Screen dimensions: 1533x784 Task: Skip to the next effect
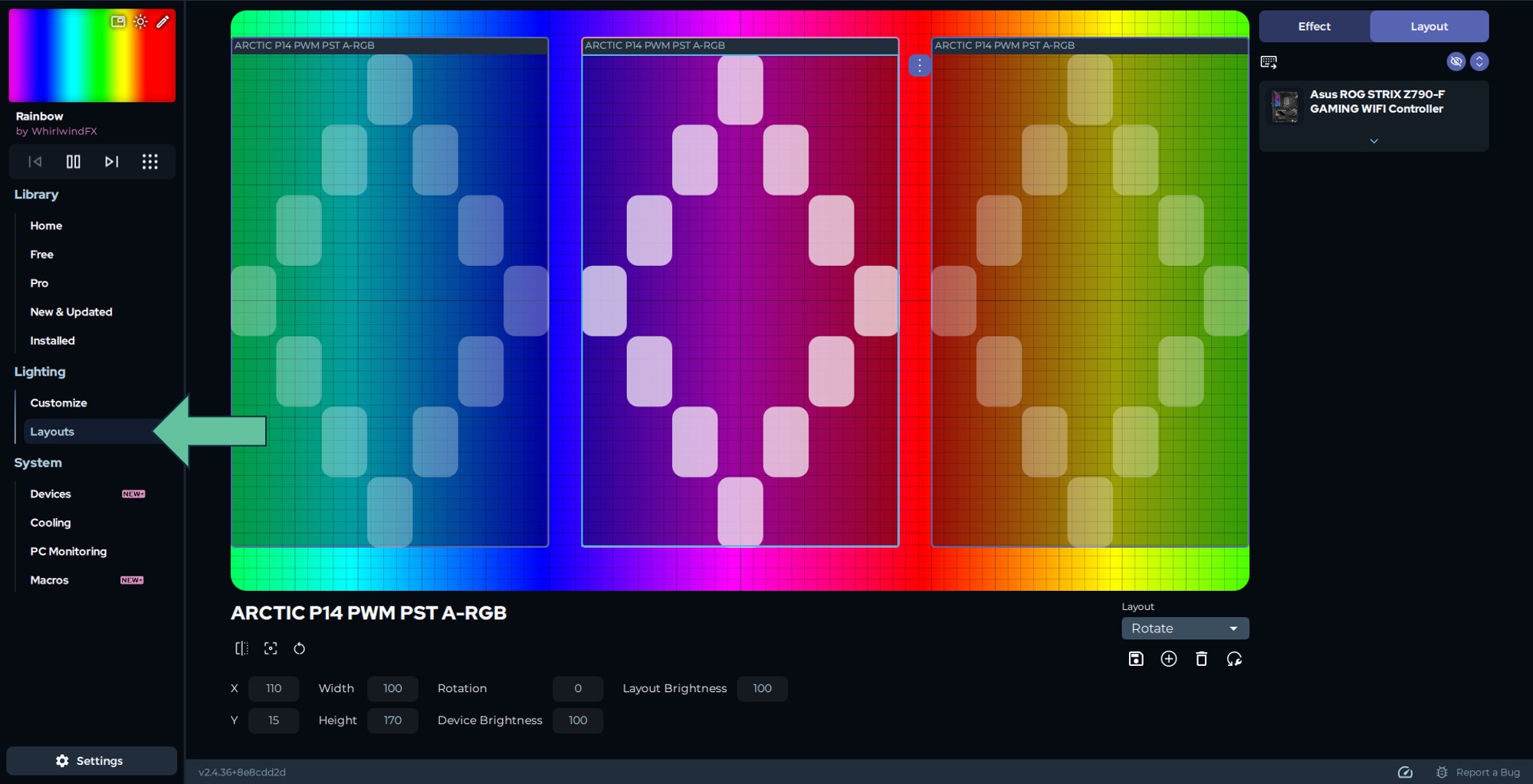pyautogui.click(x=112, y=162)
